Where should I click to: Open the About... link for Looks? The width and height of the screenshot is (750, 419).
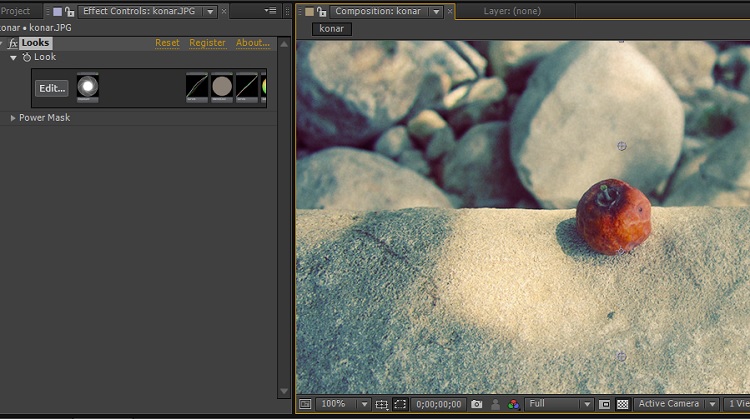click(253, 43)
